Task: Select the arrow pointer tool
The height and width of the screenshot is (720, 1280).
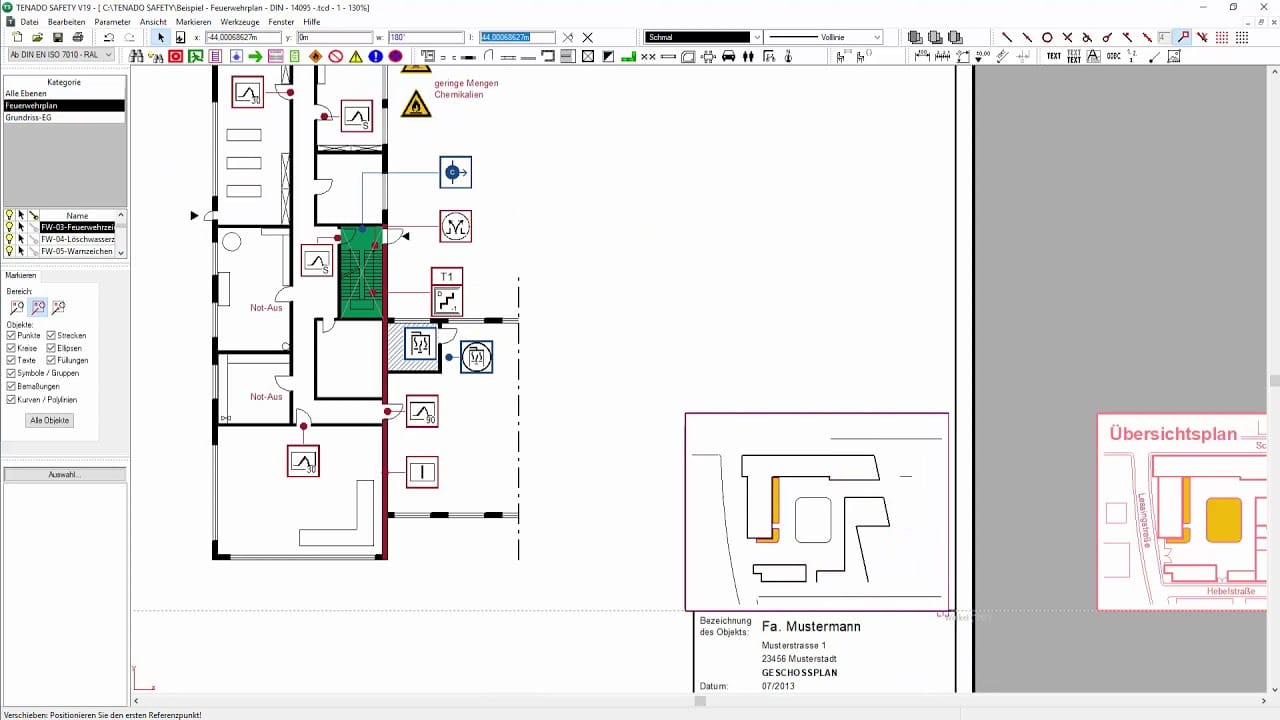Action: pyautogui.click(x=160, y=37)
